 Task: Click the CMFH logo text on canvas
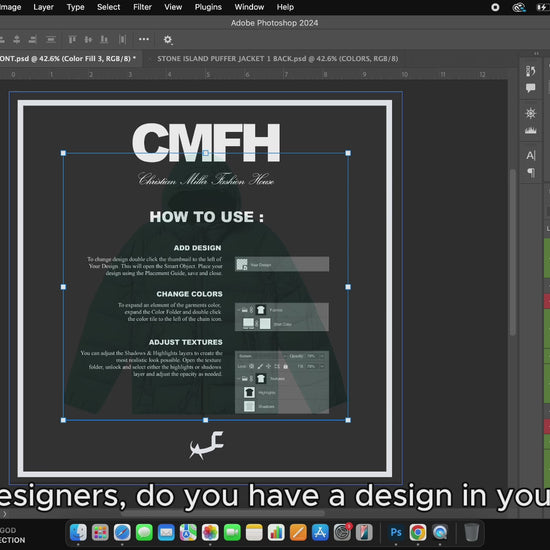pos(206,142)
